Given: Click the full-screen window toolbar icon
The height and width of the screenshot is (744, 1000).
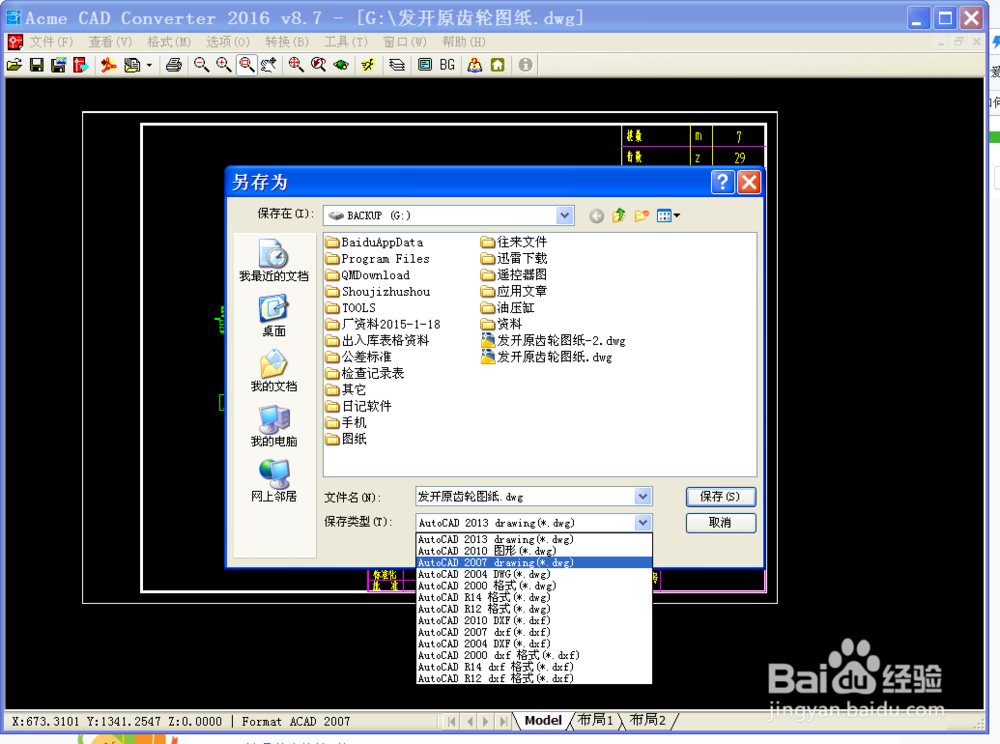Looking at the screenshot, I should pyautogui.click(x=425, y=65).
